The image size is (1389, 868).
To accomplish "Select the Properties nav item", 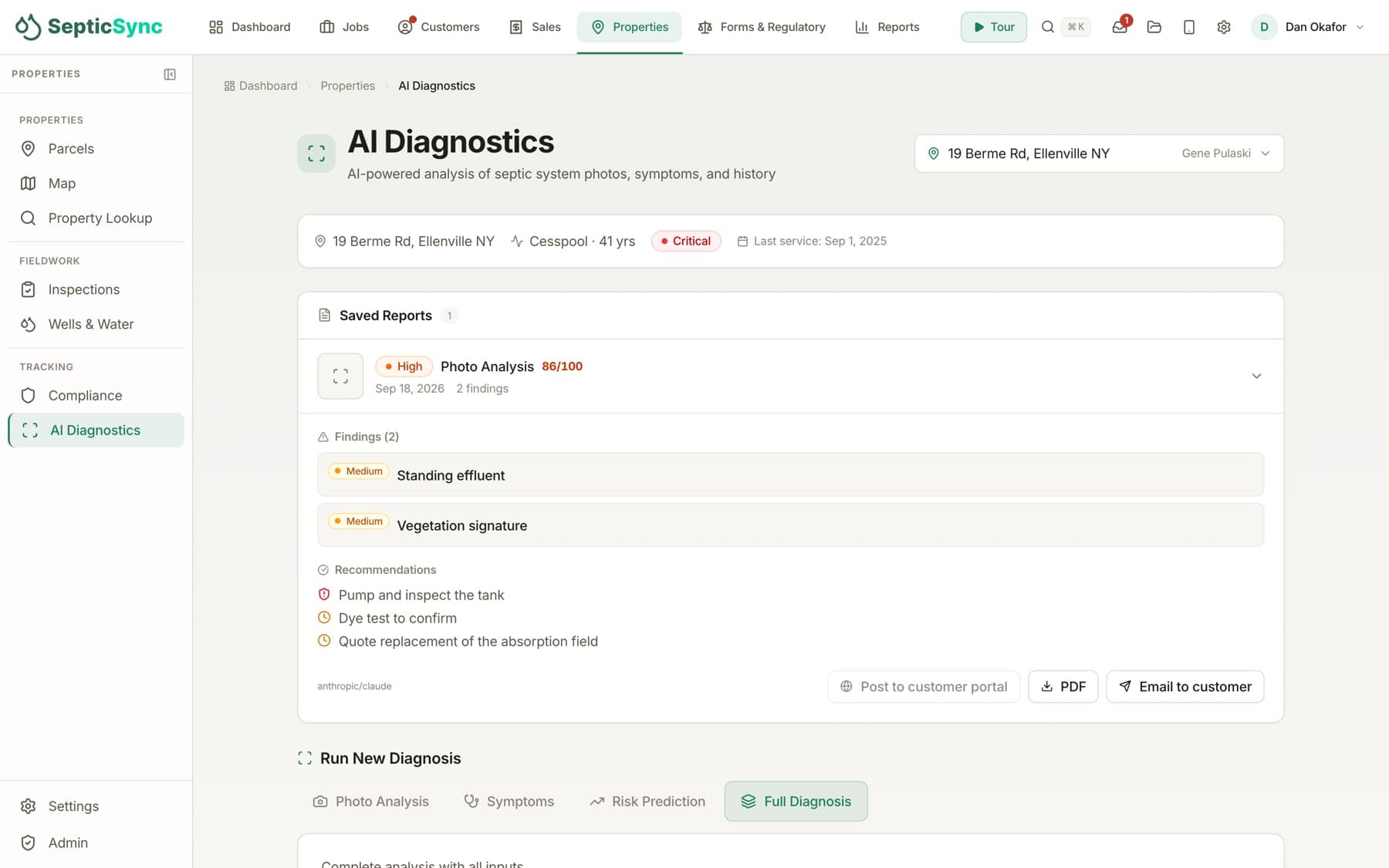I will pos(630,27).
